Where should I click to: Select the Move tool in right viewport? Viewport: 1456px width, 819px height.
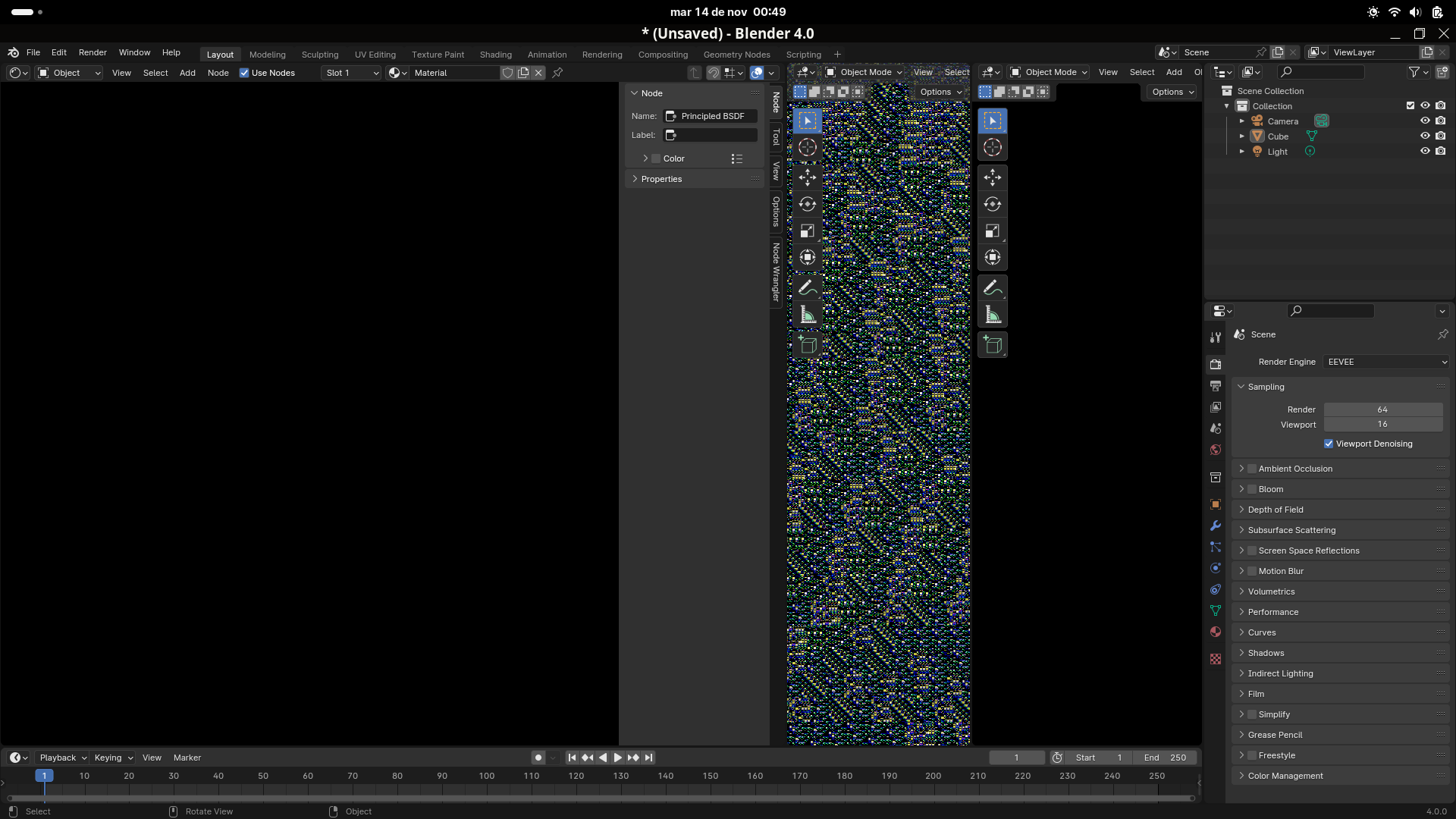(993, 177)
